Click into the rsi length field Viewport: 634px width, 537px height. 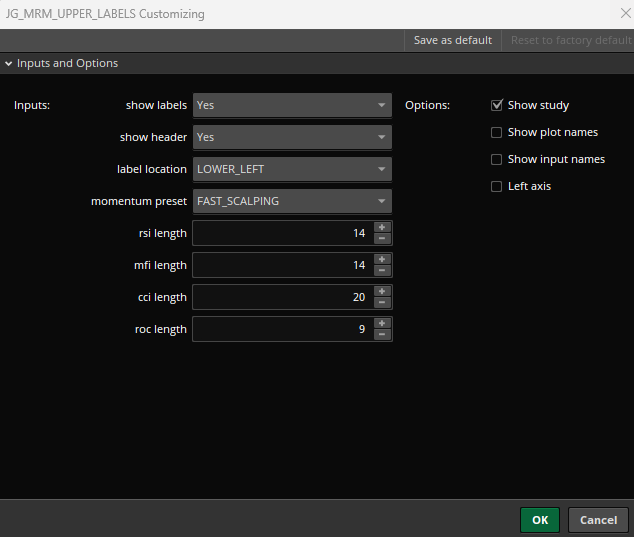[281, 233]
